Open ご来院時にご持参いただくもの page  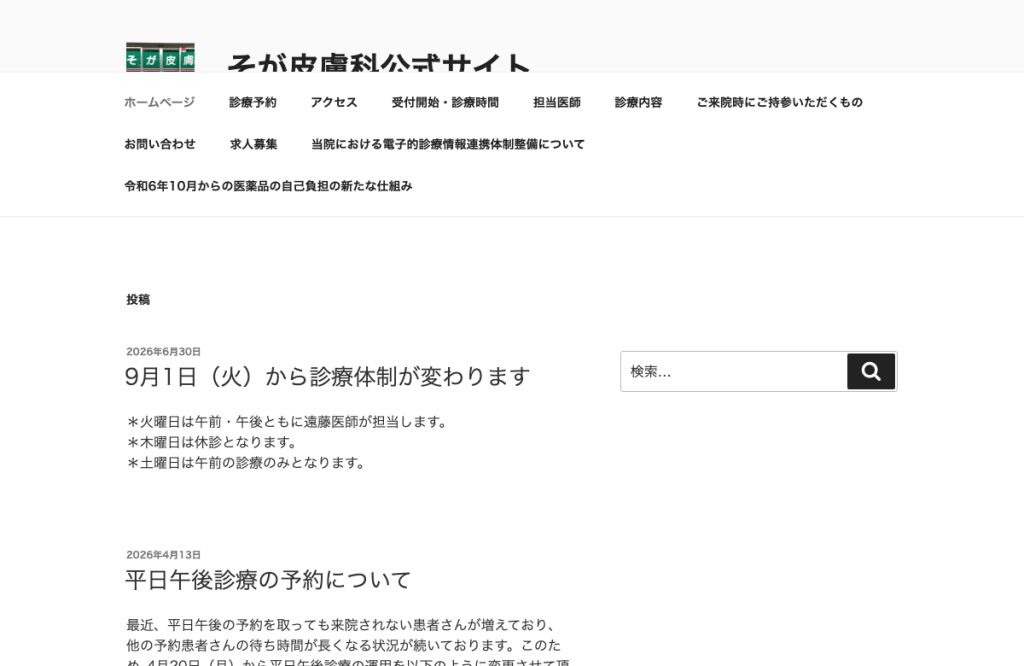click(779, 103)
